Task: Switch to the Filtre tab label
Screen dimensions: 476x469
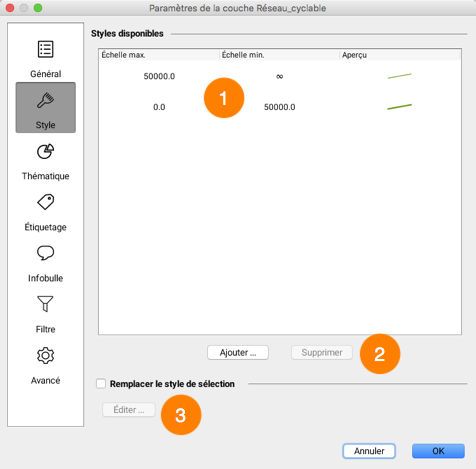Action: [x=46, y=329]
